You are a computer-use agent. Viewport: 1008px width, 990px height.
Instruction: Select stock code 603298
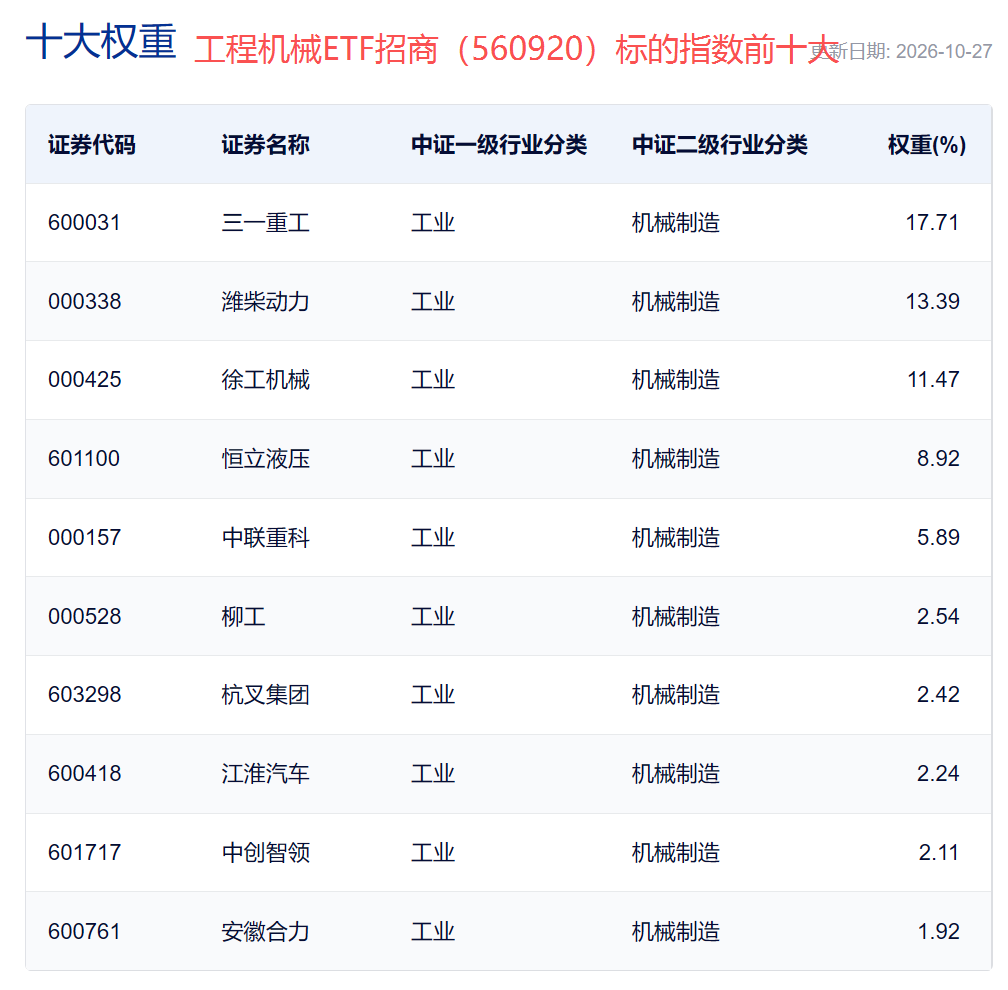click(84, 694)
